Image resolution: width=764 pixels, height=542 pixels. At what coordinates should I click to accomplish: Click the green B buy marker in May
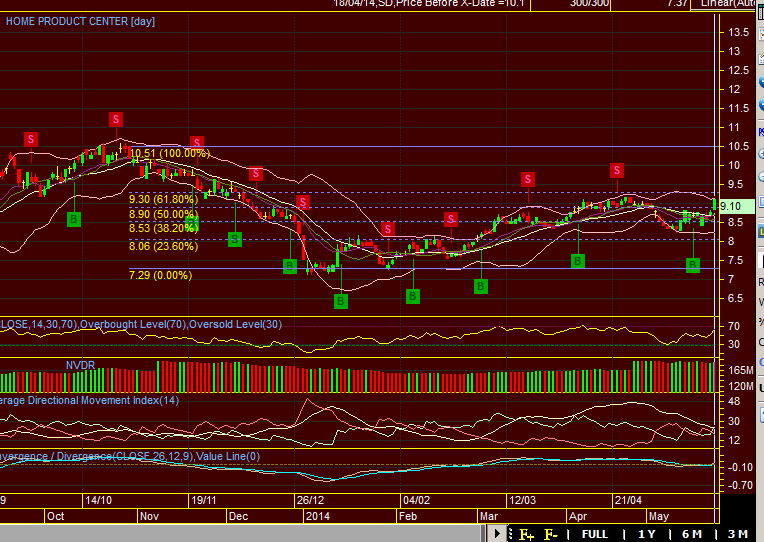click(x=692, y=265)
